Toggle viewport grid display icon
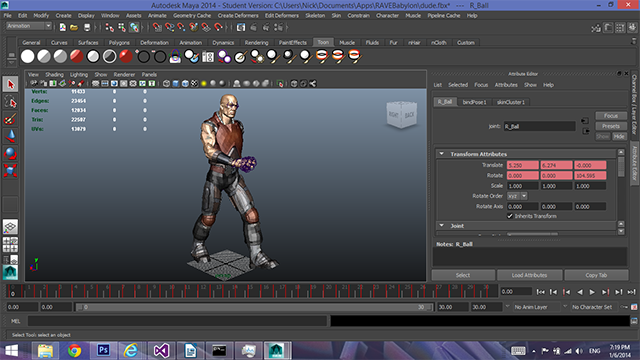 pyautogui.click(x=95, y=84)
